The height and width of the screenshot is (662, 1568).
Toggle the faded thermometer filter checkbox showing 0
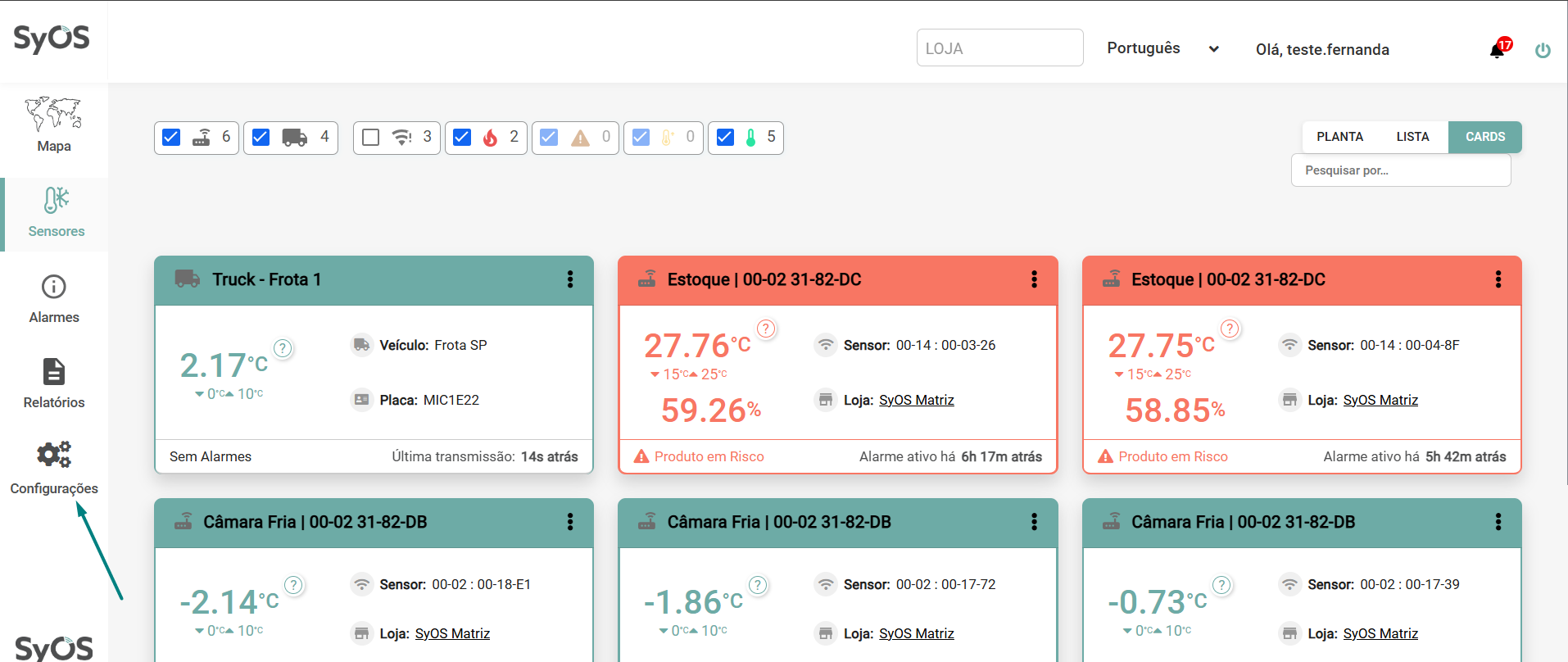pyautogui.click(x=641, y=137)
